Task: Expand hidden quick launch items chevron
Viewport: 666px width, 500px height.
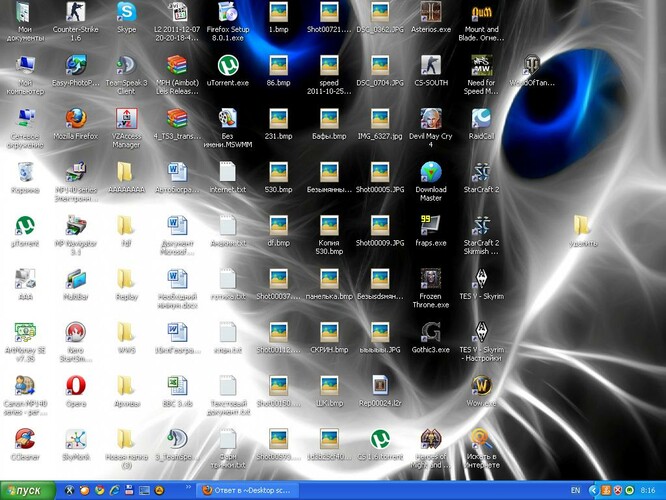Action: pyautogui.click(x=188, y=487)
